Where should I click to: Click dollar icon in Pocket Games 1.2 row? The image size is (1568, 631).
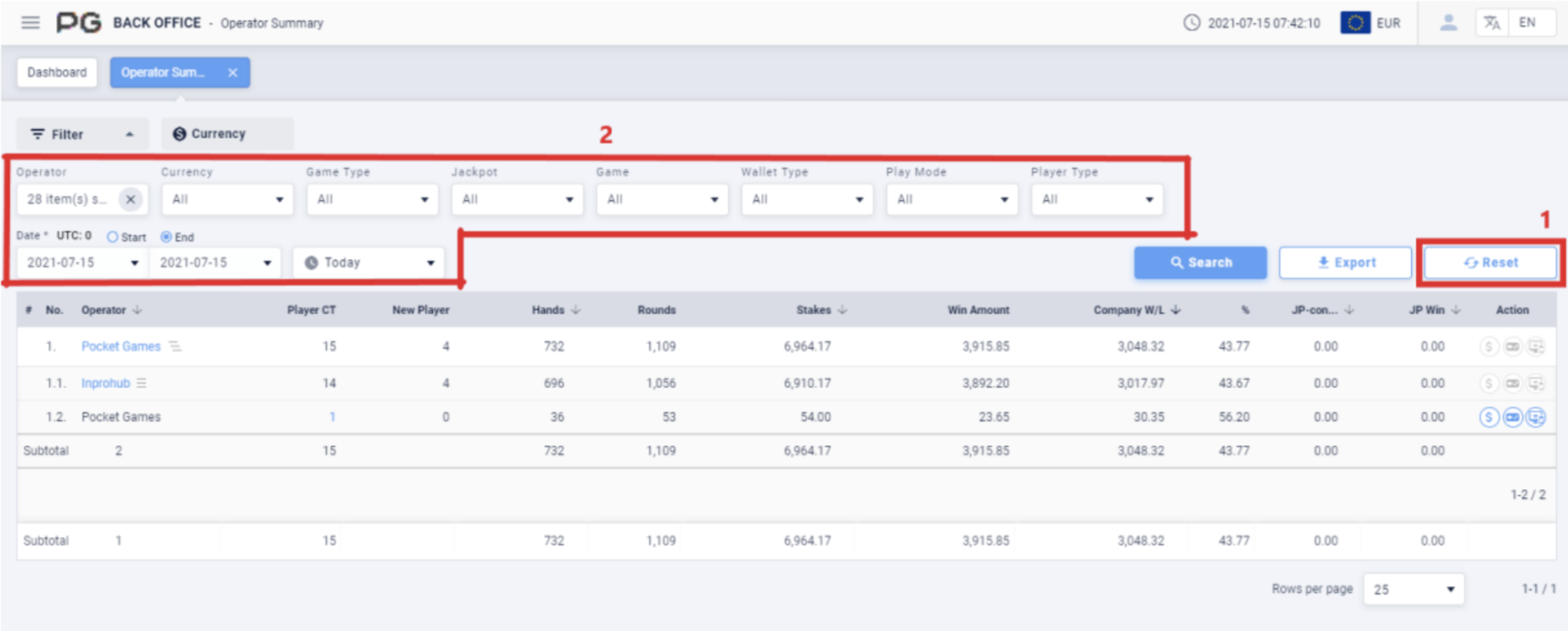pyautogui.click(x=1488, y=417)
